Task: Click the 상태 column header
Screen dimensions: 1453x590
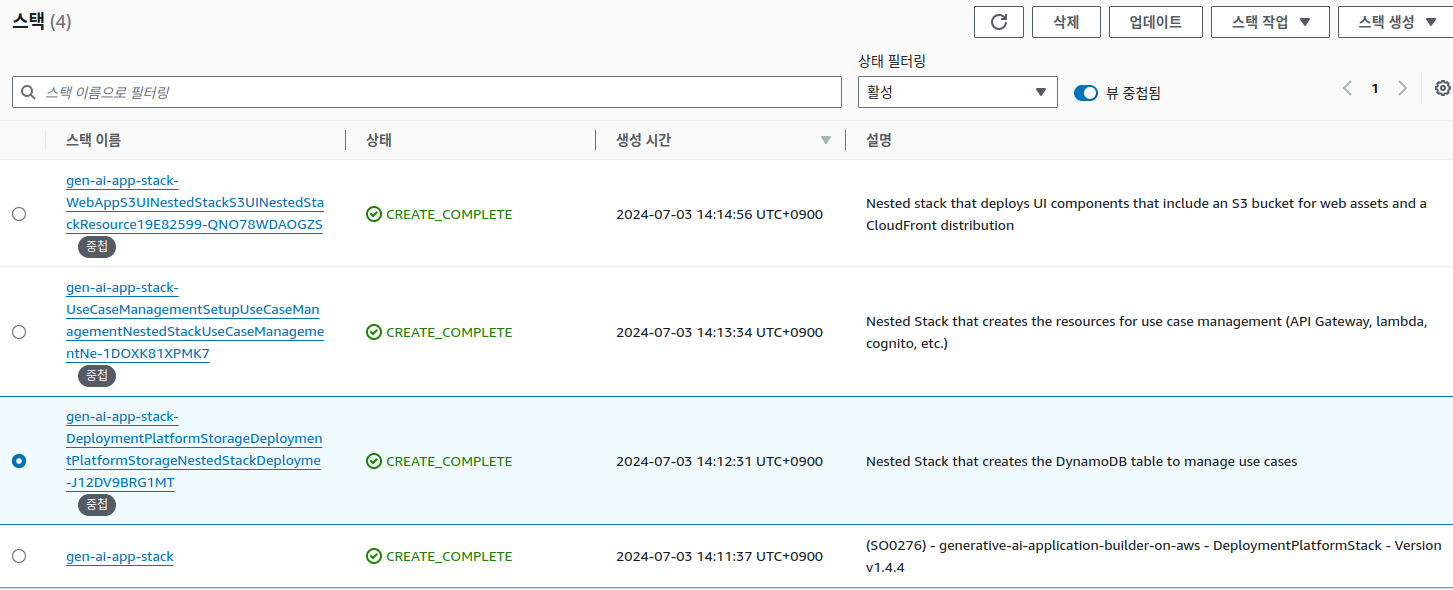Action: pyautogui.click(x=379, y=140)
